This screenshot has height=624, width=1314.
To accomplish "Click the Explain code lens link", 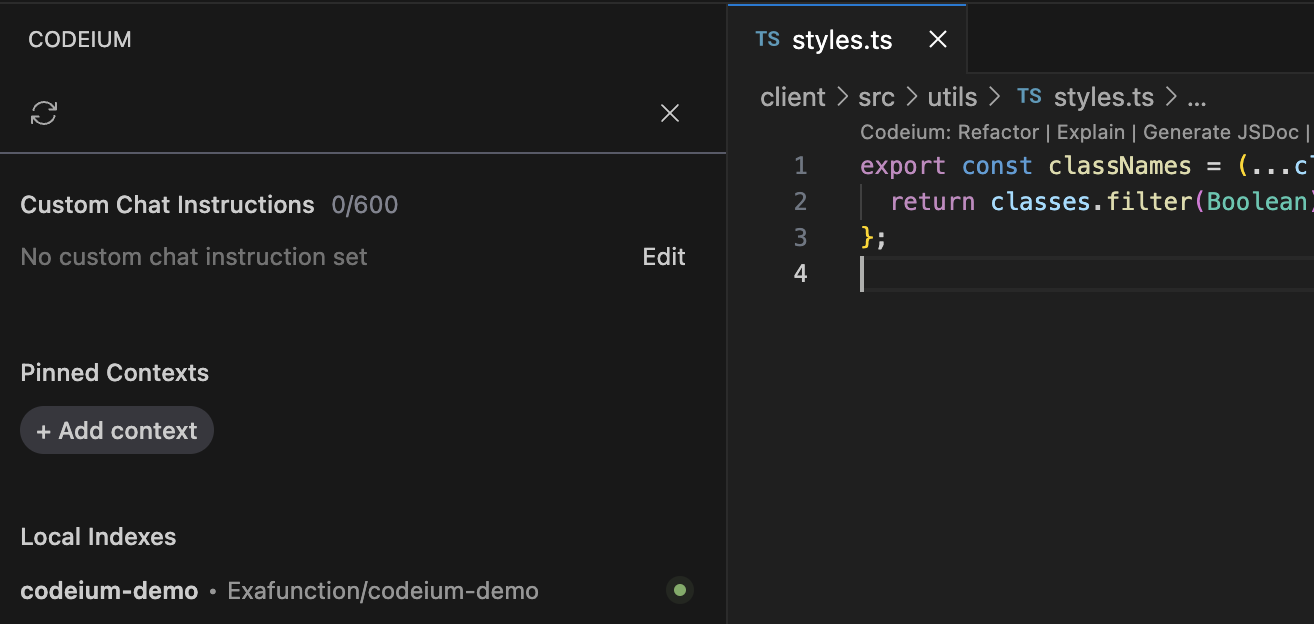I will pyautogui.click(x=1090, y=132).
